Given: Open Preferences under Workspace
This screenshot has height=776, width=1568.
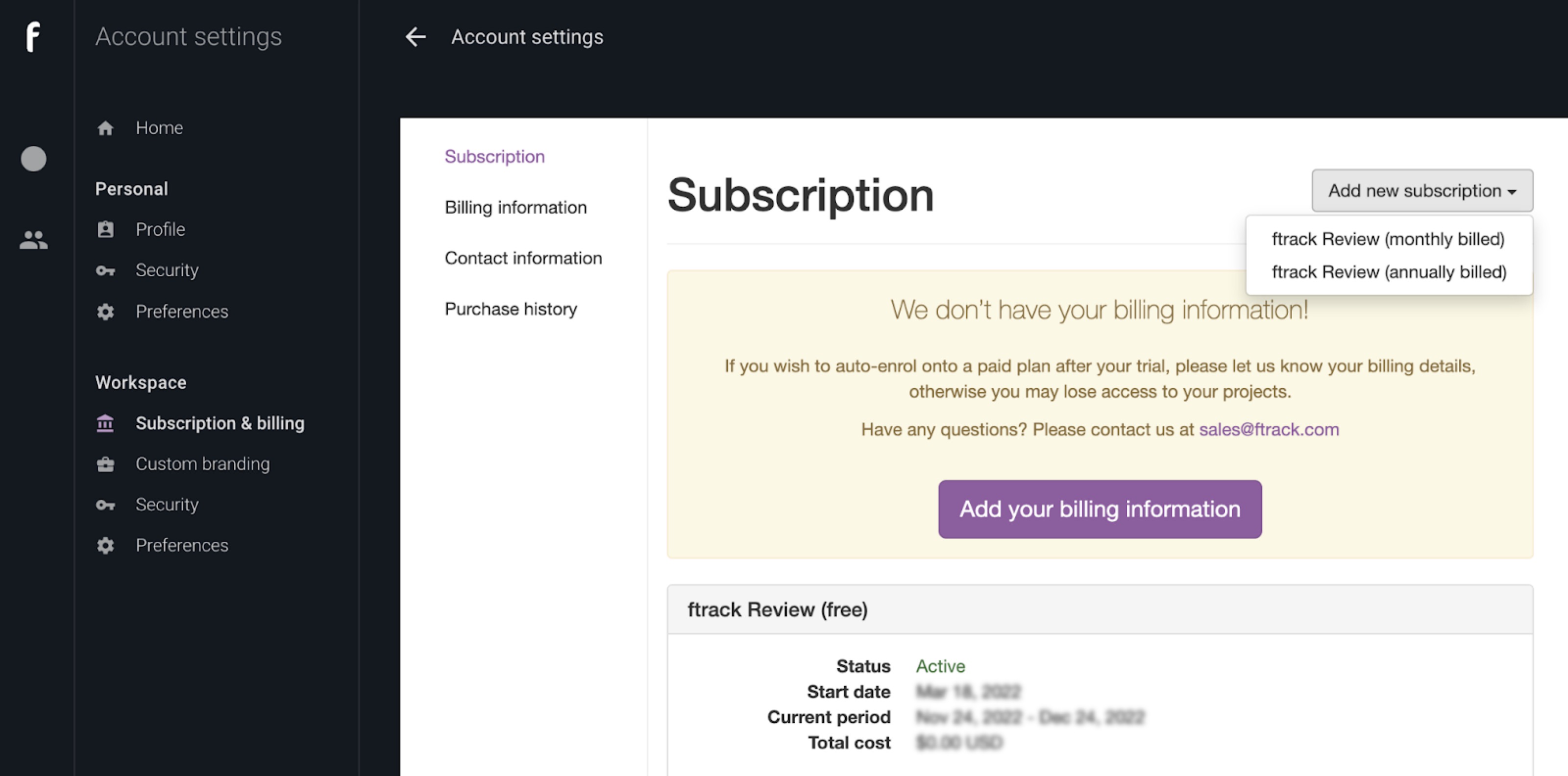Looking at the screenshot, I should pos(182,545).
